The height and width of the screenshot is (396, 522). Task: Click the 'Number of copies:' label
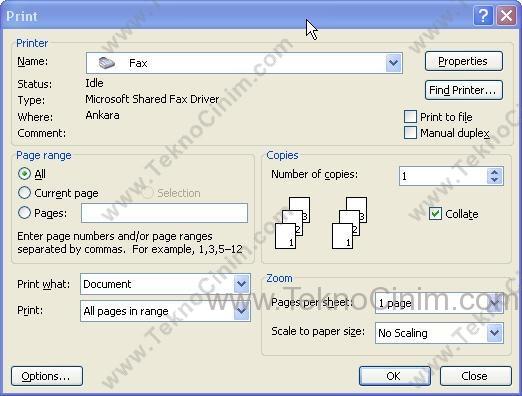click(x=314, y=174)
